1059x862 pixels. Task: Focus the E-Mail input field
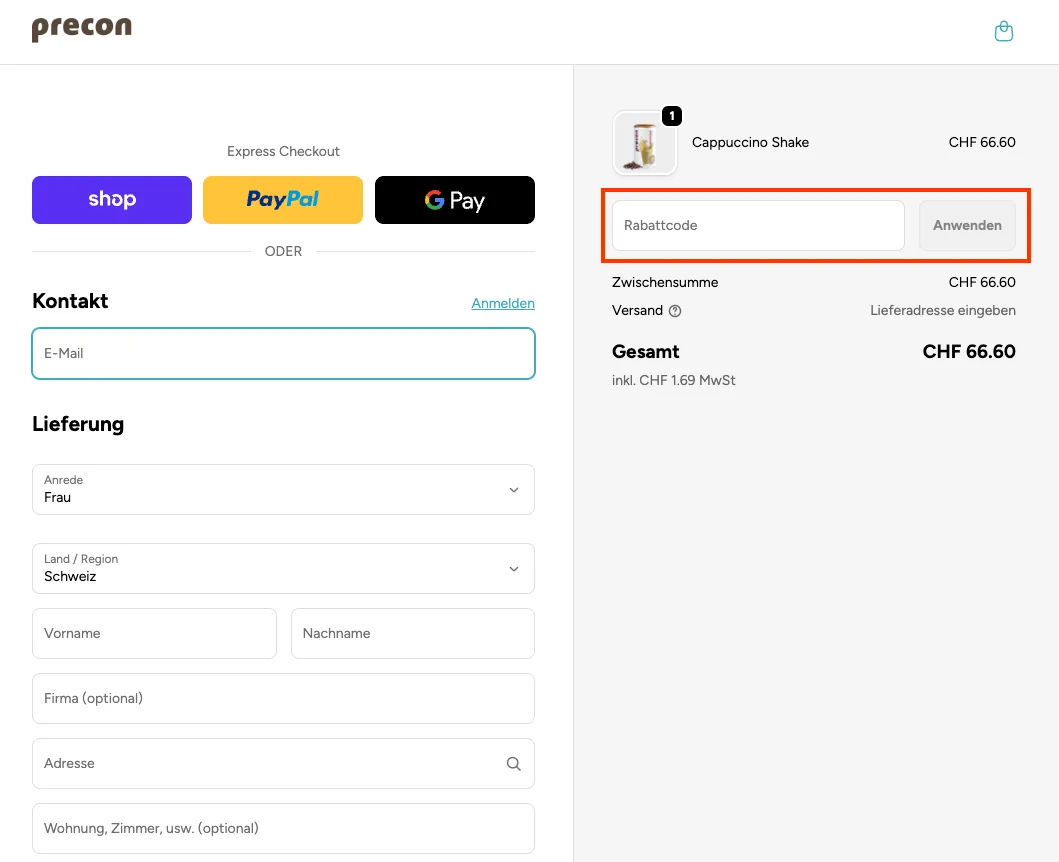(x=283, y=354)
